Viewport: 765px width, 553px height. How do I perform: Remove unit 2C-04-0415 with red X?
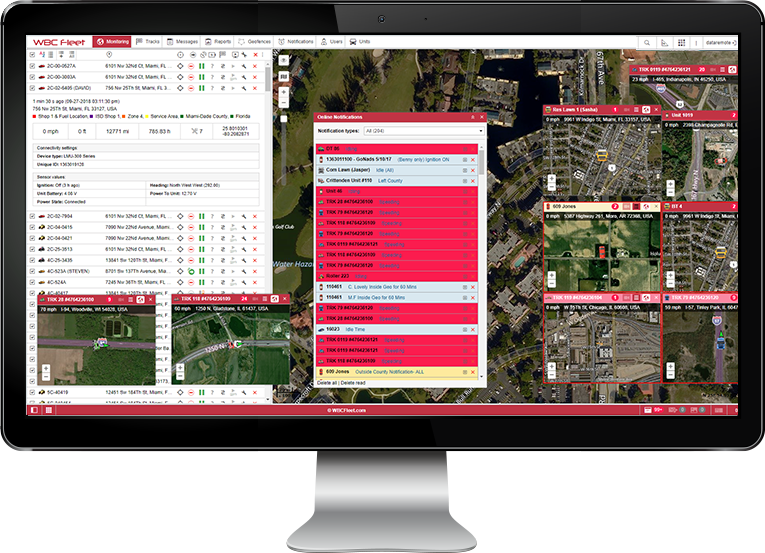tap(255, 227)
